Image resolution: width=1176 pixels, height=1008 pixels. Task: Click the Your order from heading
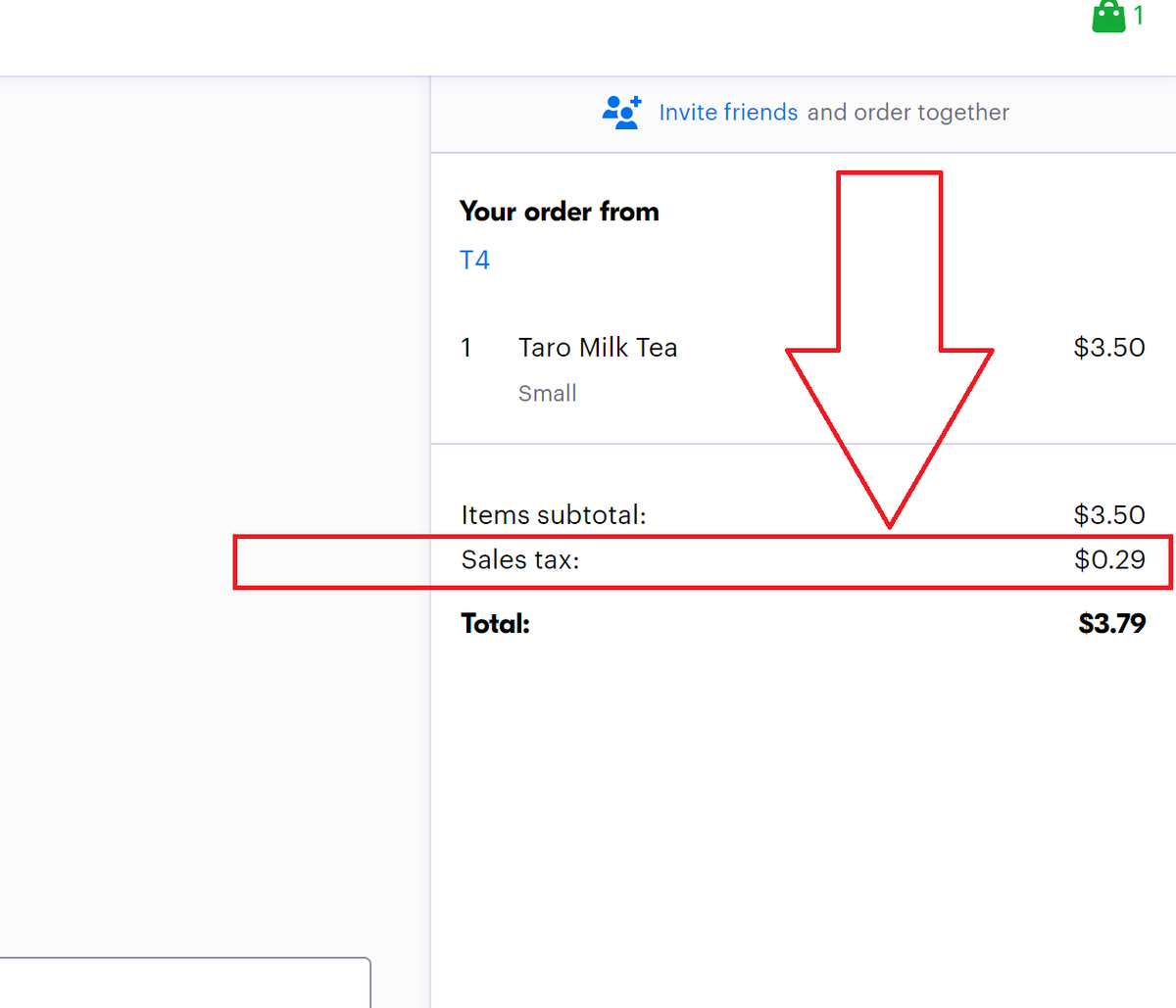point(559,212)
